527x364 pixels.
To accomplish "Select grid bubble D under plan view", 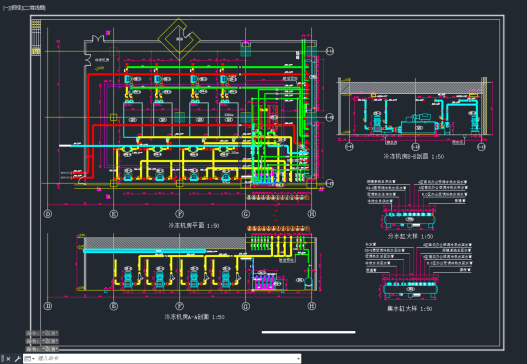I will [x=48, y=214].
